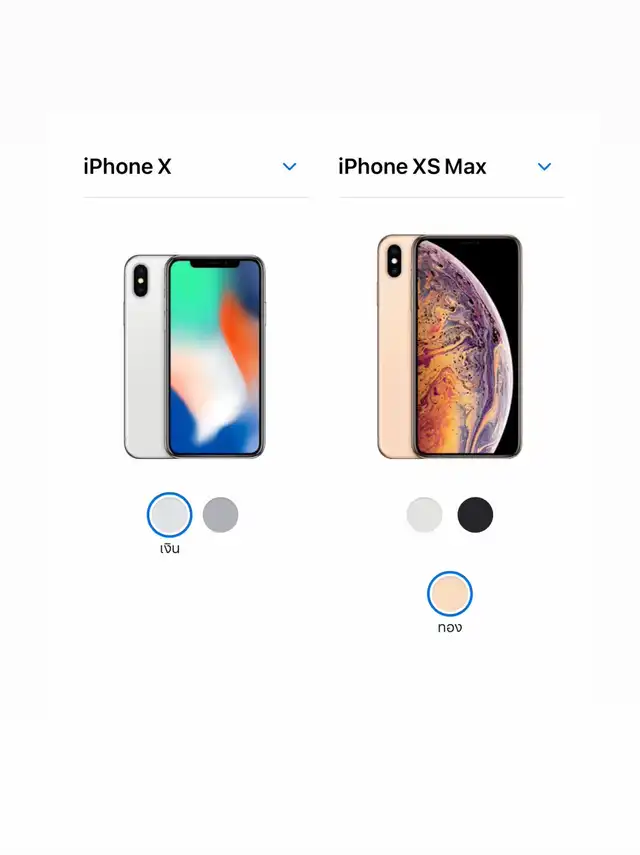640x855 pixels.
Task: Select the gold swatch for iPhone XS Max
Action: tap(450, 594)
